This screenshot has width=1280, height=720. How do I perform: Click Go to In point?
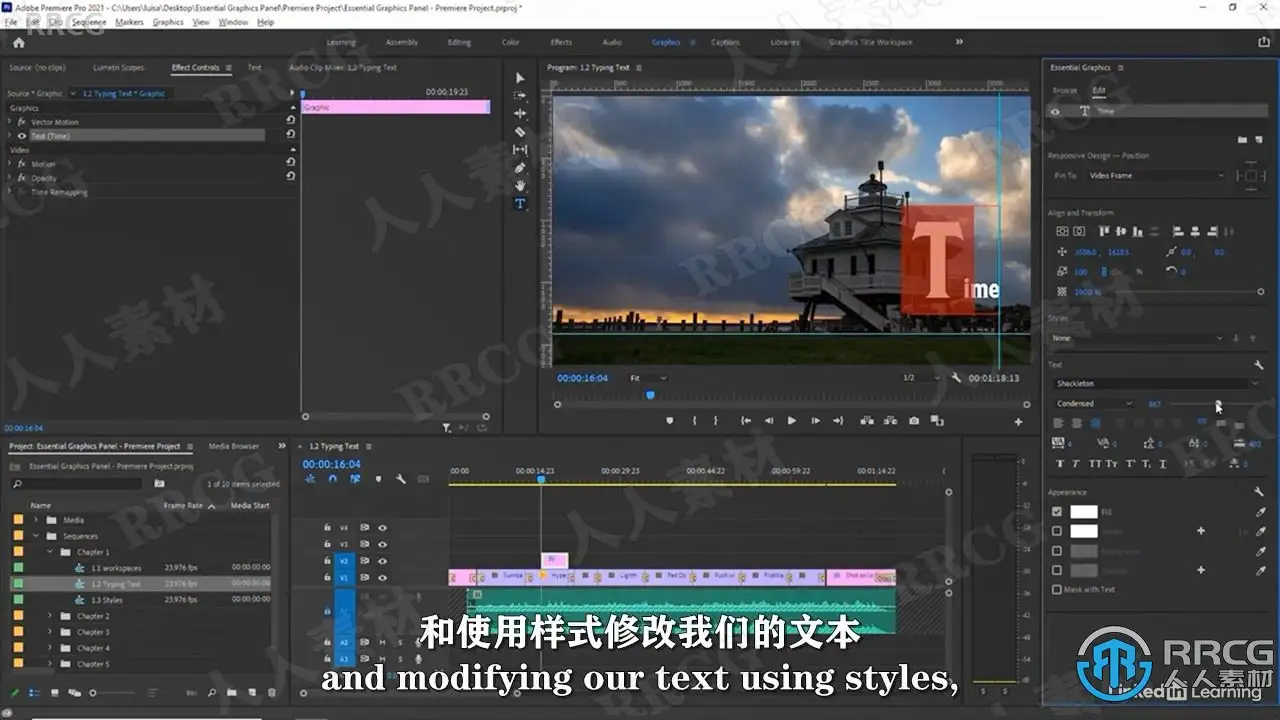click(x=745, y=421)
